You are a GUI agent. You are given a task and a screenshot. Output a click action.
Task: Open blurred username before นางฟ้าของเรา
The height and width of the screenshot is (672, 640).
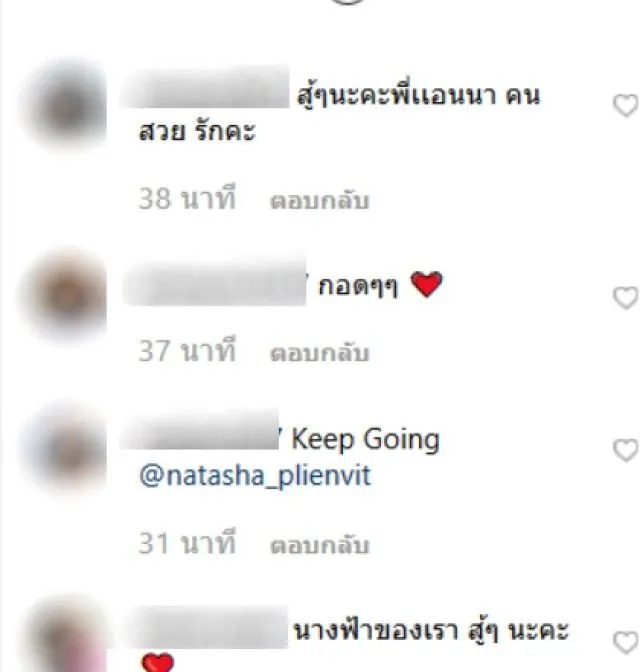click(x=207, y=627)
